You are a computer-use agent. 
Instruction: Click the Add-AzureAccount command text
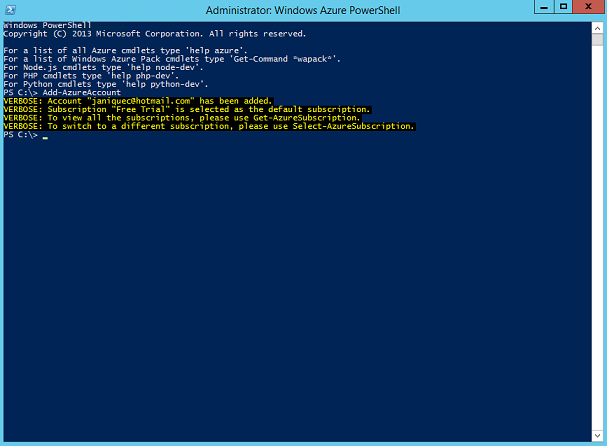click(82, 93)
